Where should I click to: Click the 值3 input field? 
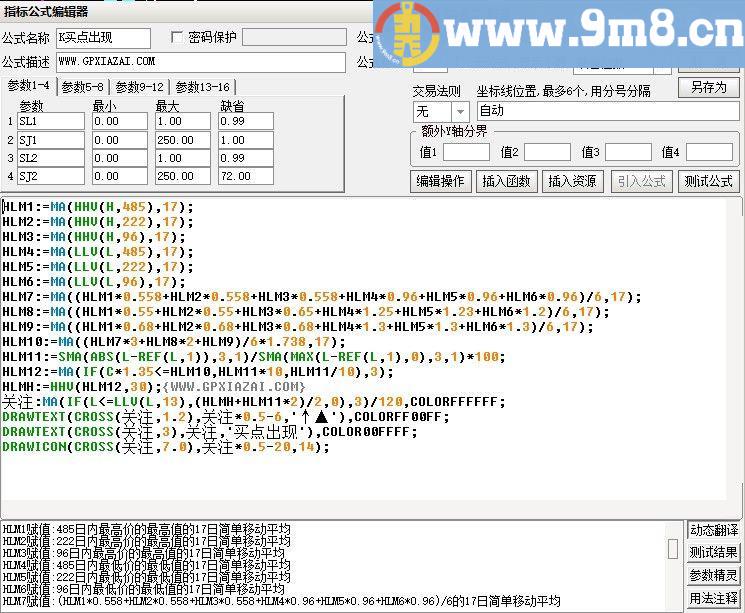628,152
